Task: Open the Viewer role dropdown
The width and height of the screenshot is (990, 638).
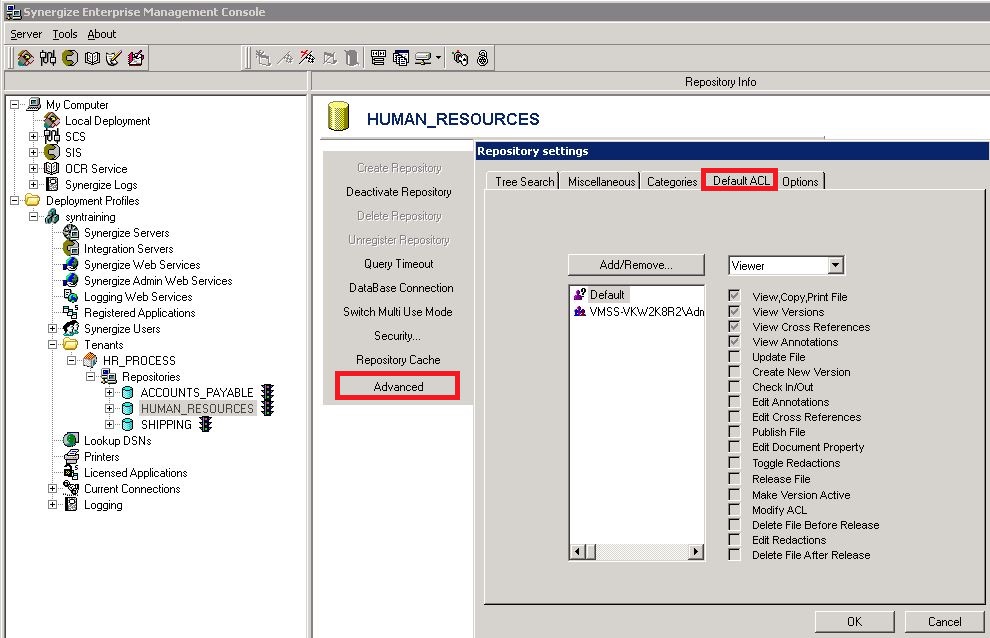Action: click(x=835, y=265)
